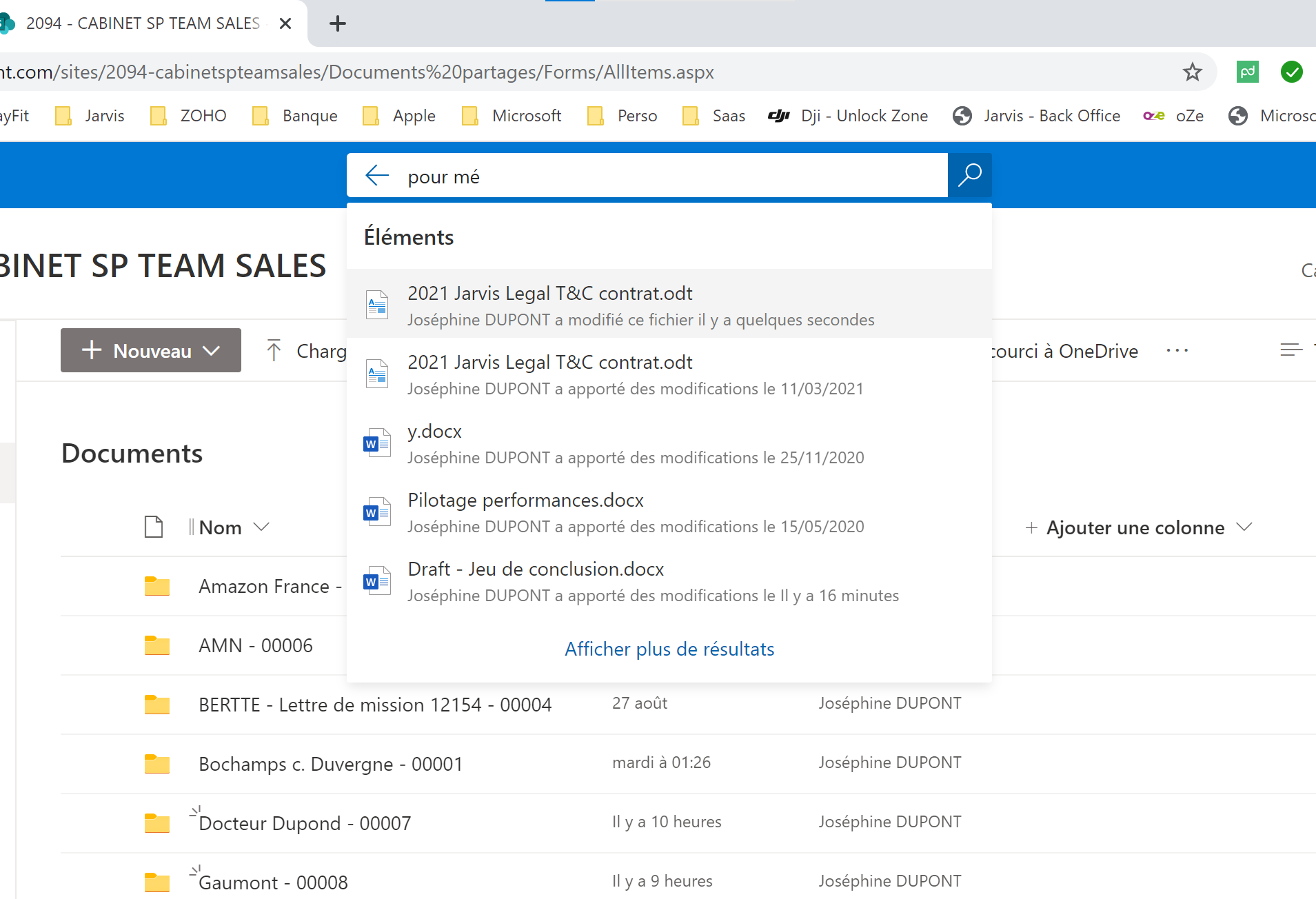This screenshot has width=1316, height=899.
Task: Open Pilotage performances.docx search result
Action: click(525, 501)
